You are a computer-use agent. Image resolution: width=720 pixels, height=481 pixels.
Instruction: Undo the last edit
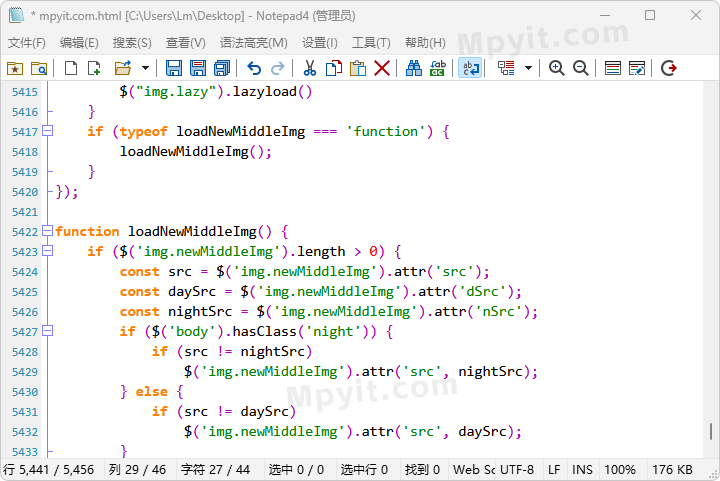point(254,68)
